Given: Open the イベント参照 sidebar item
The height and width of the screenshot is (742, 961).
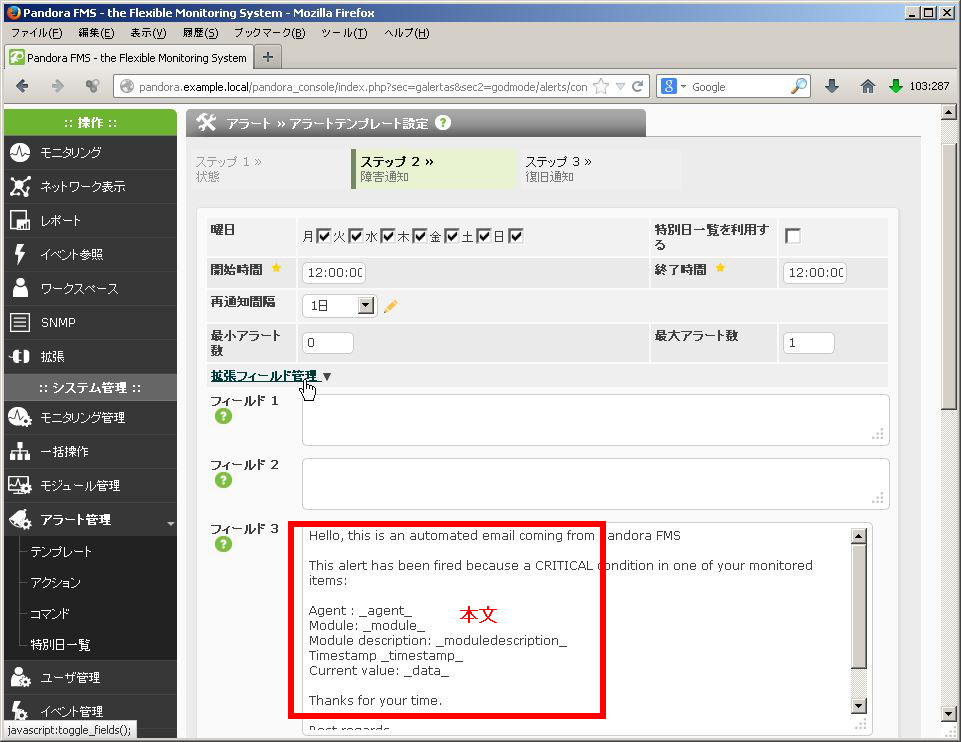Looking at the screenshot, I should pyautogui.click(x=90, y=254).
